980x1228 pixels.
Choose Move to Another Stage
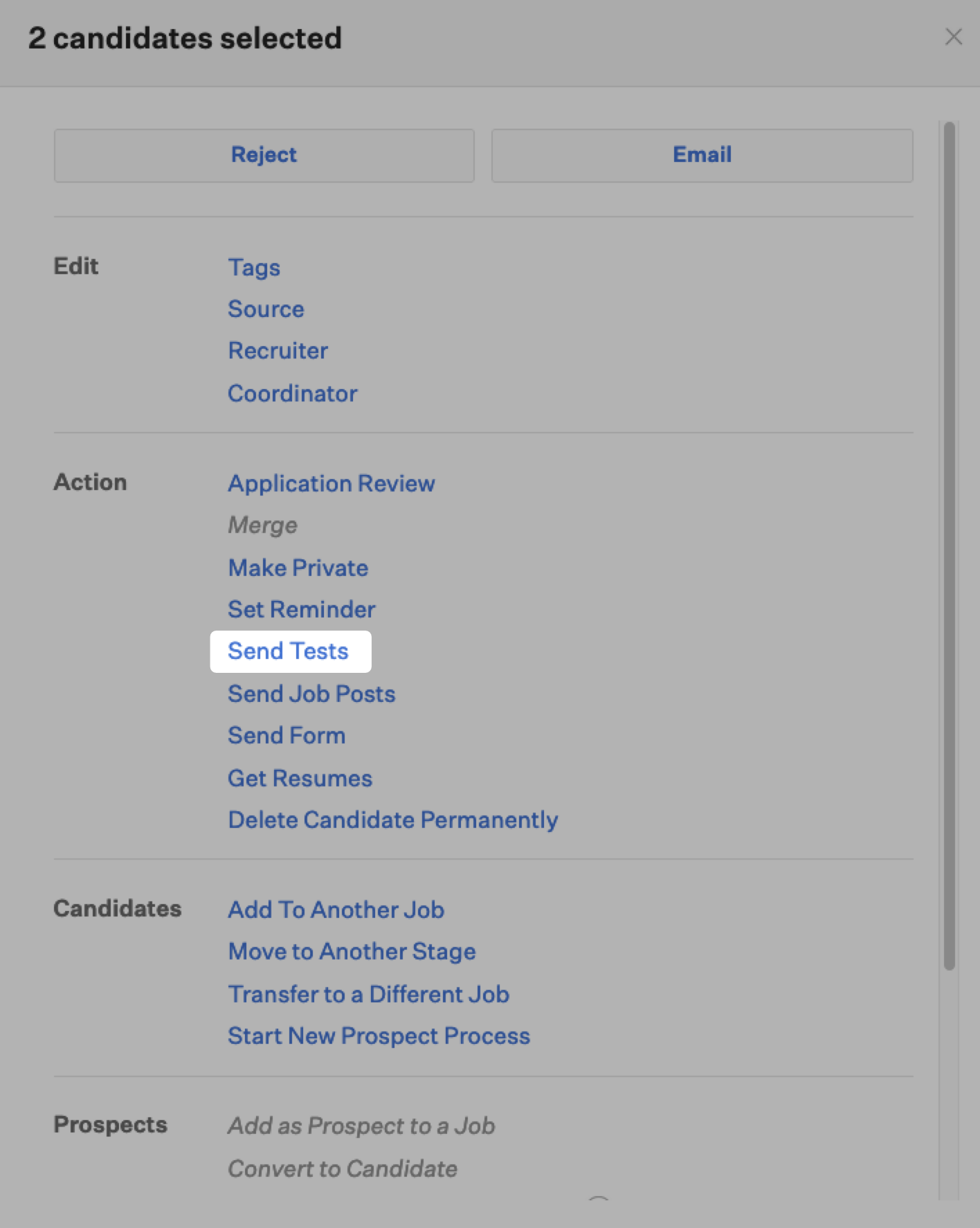(x=352, y=951)
